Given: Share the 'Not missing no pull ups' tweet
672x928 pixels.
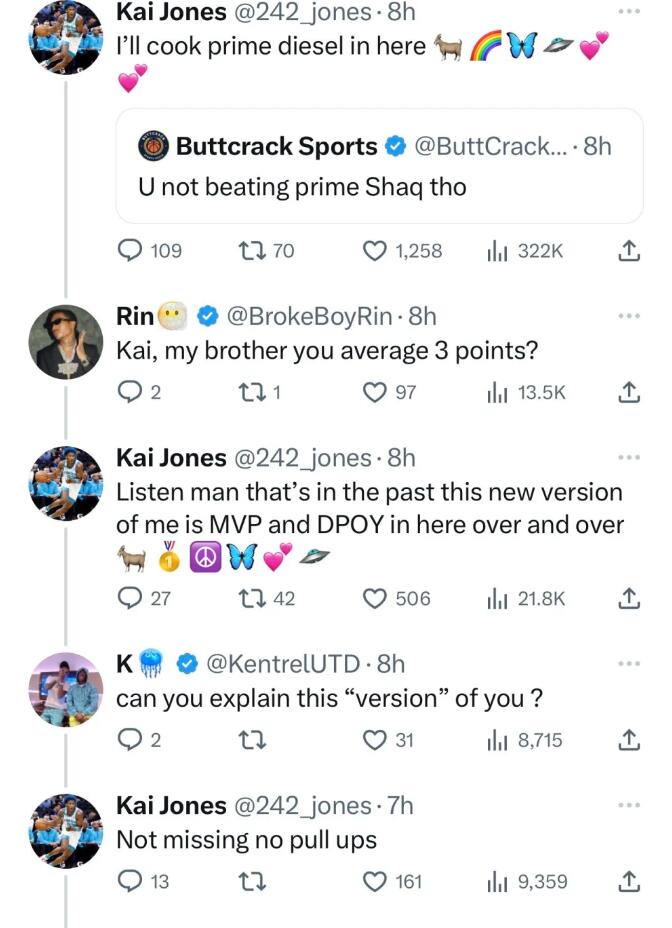Looking at the screenshot, I should click(628, 881).
